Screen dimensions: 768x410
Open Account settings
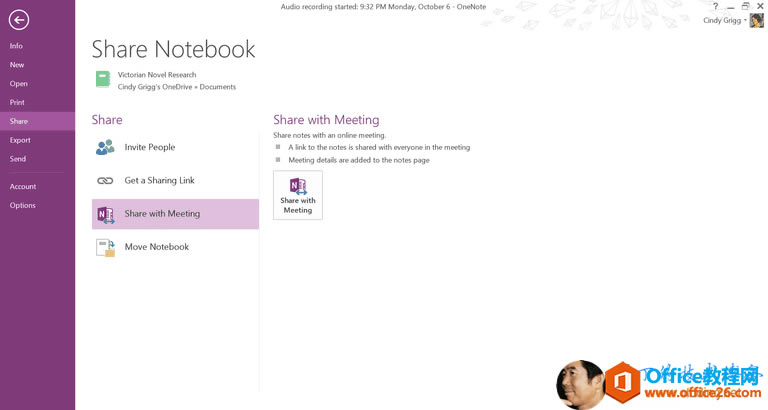pos(23,187)
